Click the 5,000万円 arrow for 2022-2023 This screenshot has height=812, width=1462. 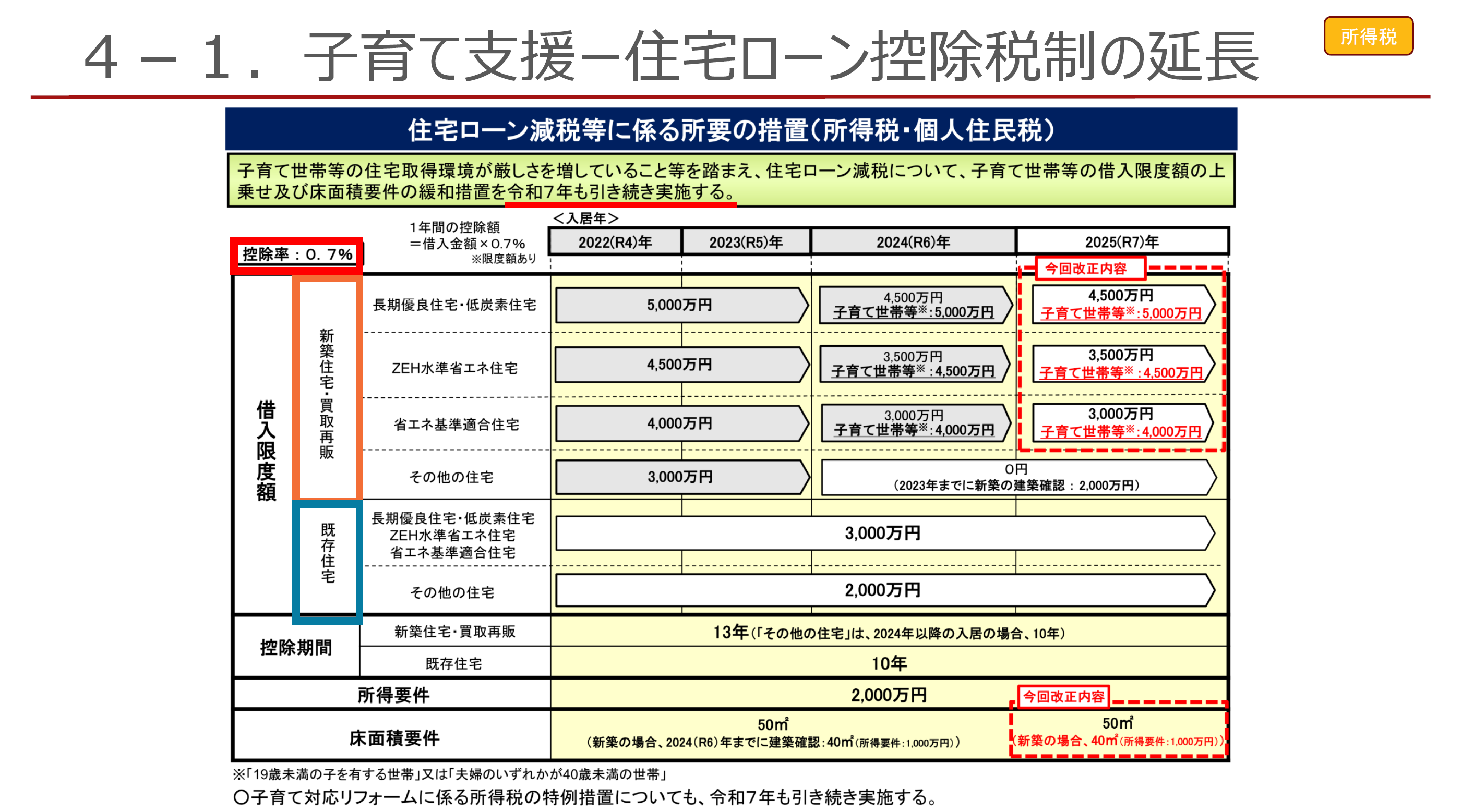click(681, 305)
